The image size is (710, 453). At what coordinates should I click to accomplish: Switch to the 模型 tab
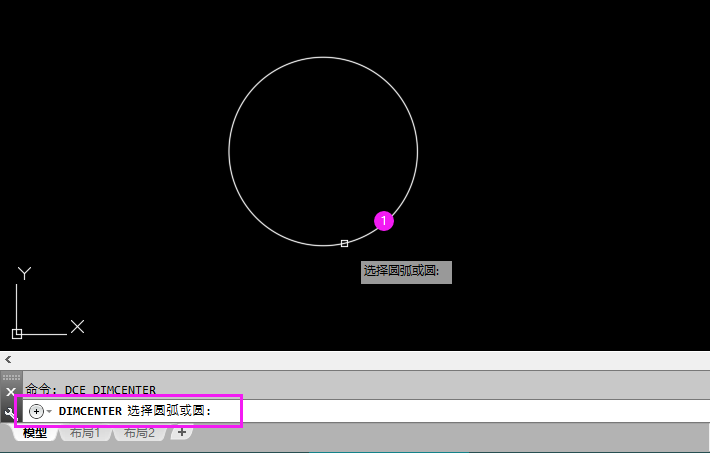(35, 433)
